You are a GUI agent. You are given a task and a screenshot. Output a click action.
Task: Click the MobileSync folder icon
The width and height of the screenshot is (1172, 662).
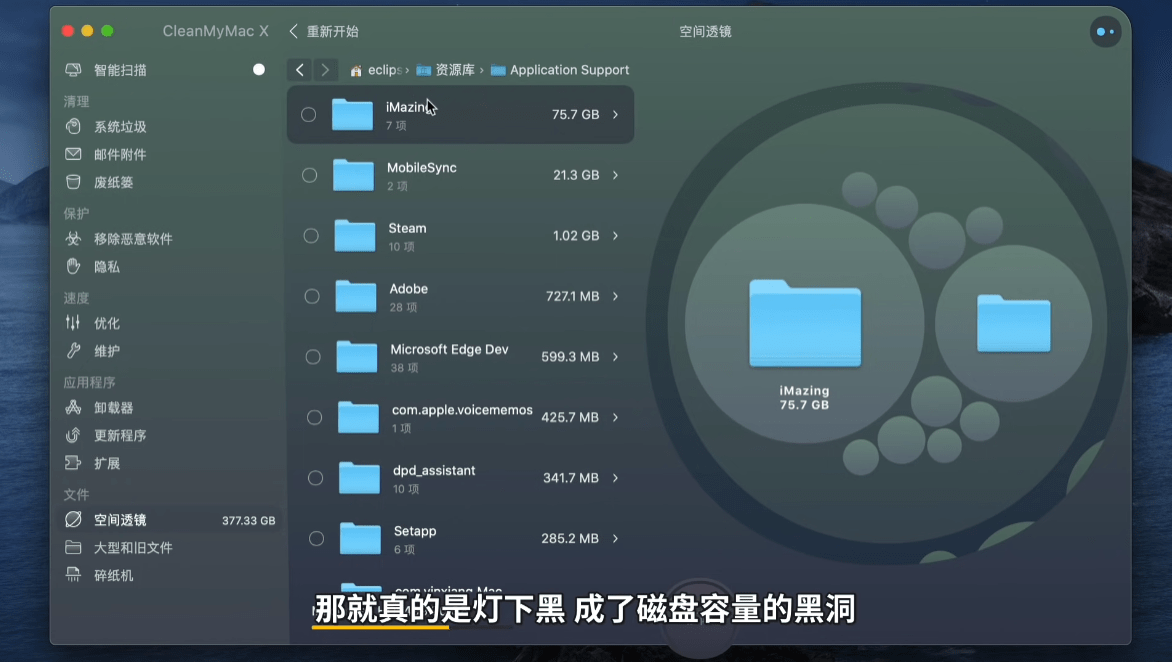click(354, 175)
